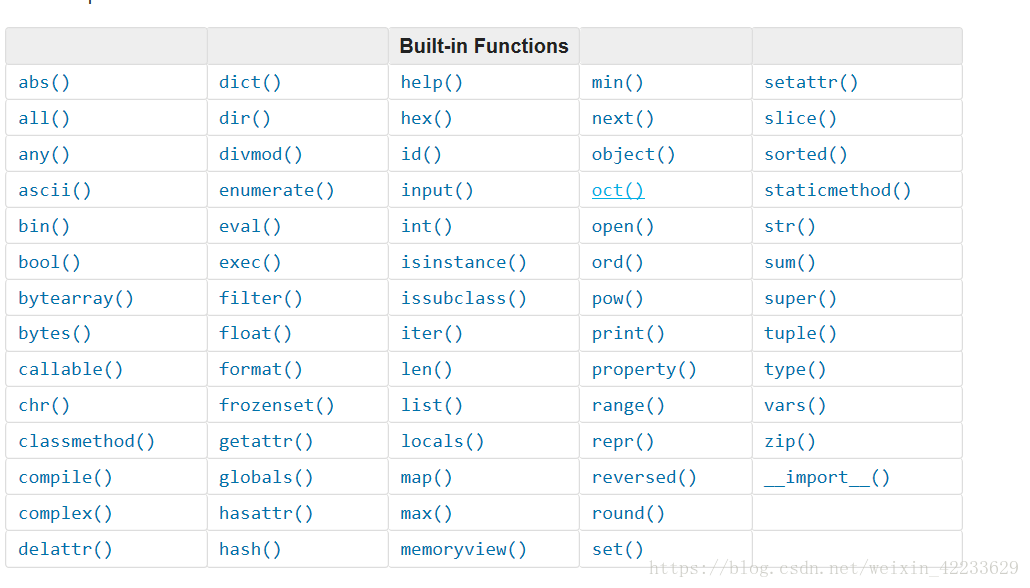Viewport: 1030px width, 588px height.
Task: Open the enumerate() function link
Action: 277,190
